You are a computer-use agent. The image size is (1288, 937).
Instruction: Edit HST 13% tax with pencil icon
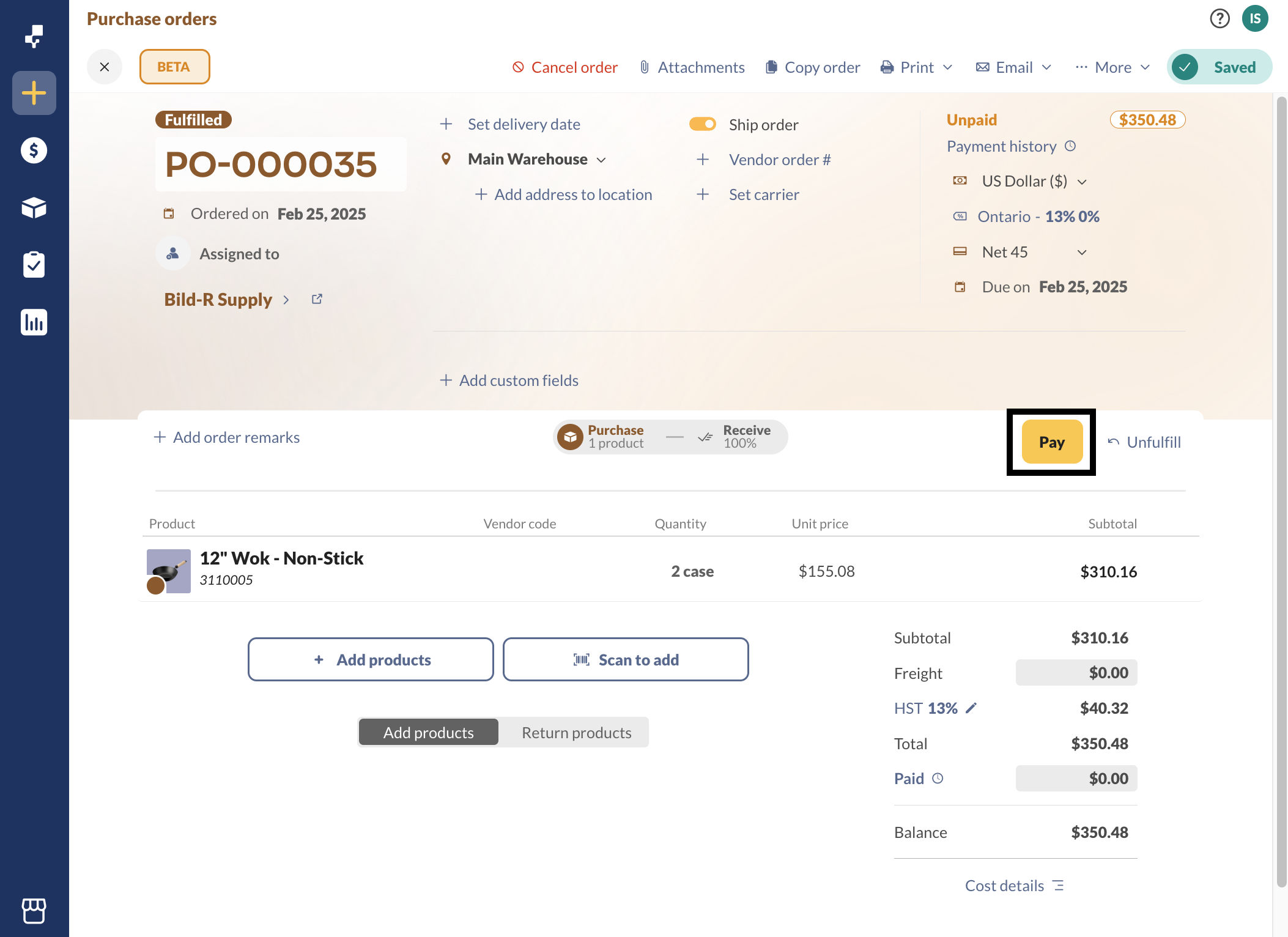[x=971, y=708]
